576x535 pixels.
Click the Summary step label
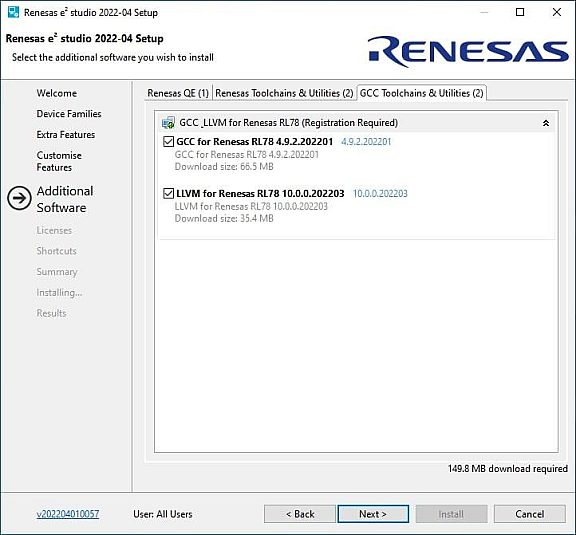[57, 272]
